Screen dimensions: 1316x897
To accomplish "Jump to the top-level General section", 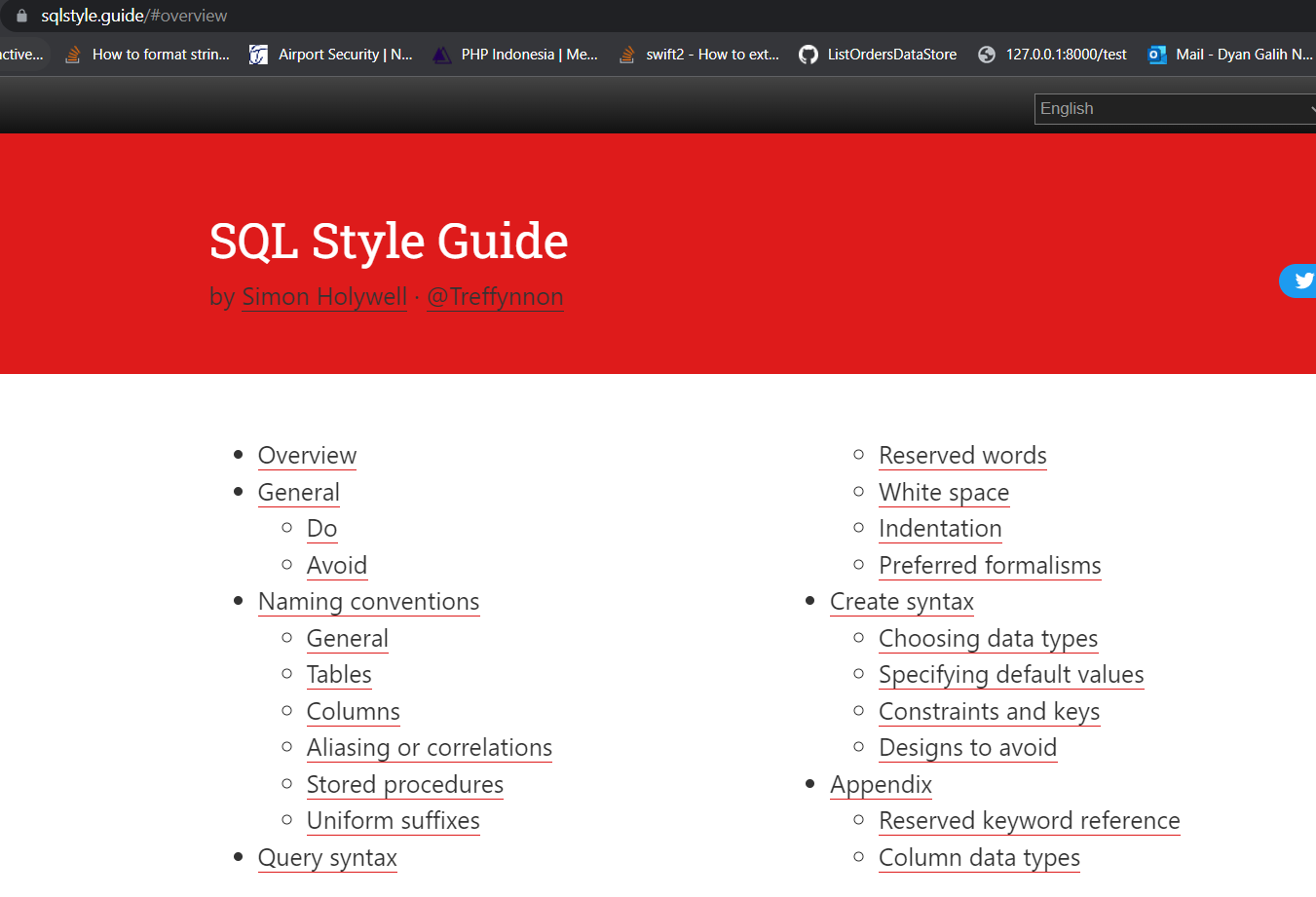I will click(x=298, y=493).
